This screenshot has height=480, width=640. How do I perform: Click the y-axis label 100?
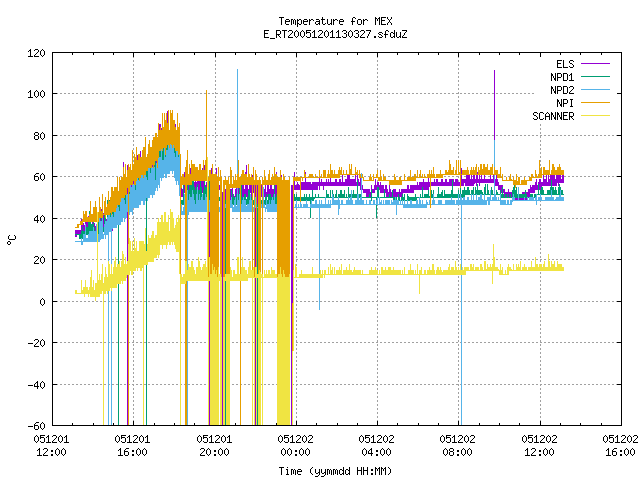pos(36,94)
